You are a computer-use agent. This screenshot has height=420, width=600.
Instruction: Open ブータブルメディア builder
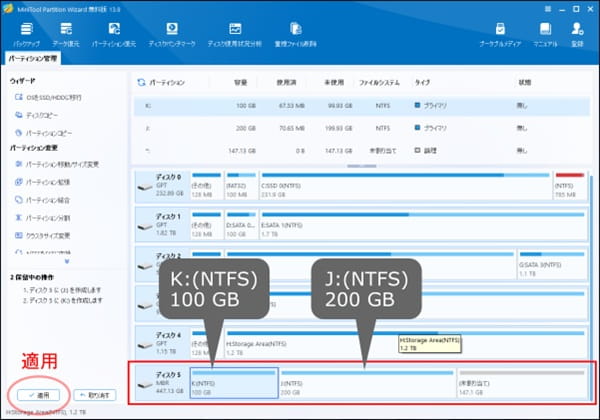click(x=500, y=35)
